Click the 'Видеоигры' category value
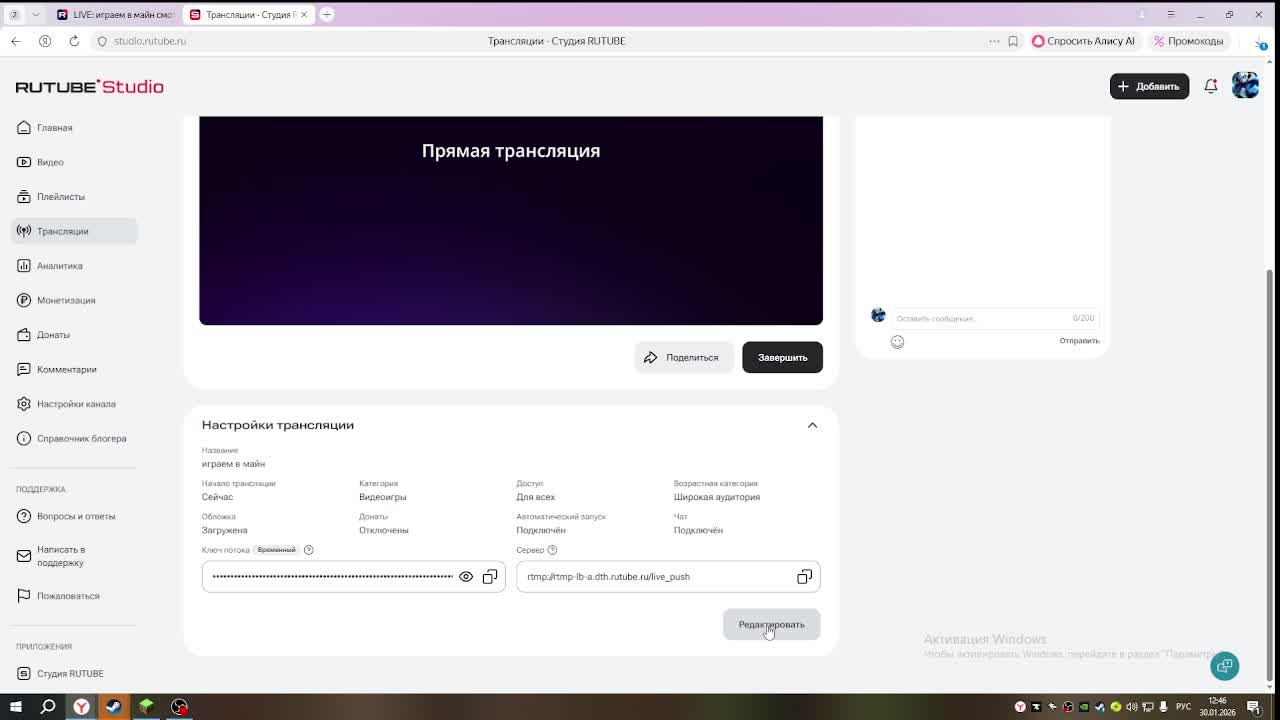The width and height of the screenshot is (1280, 720). click(x=383, y=497)
